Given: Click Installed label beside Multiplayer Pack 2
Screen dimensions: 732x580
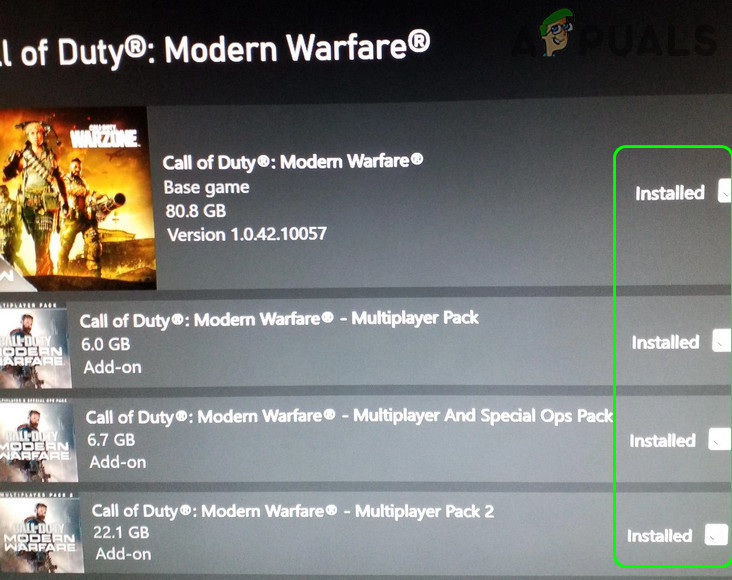Looking at the screenshot, I should point(659,536).
